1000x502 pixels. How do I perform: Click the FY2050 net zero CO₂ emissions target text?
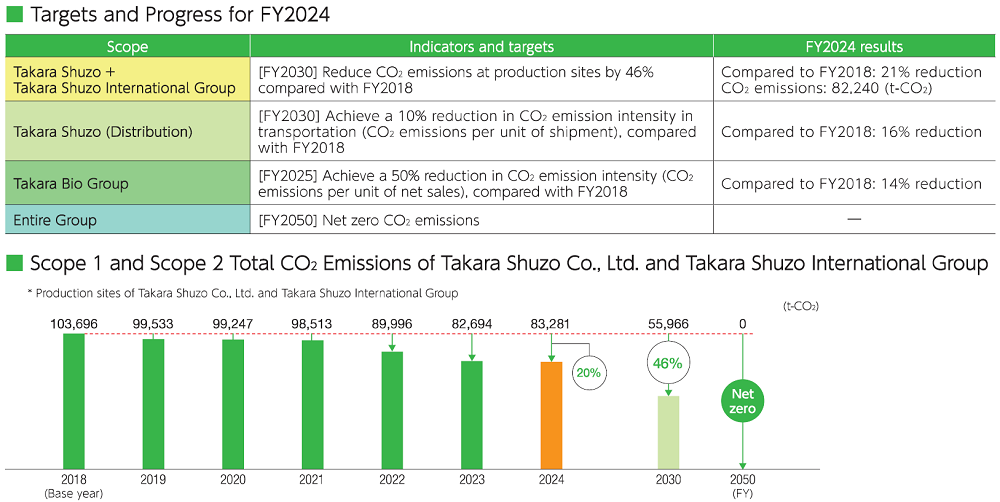369,220
